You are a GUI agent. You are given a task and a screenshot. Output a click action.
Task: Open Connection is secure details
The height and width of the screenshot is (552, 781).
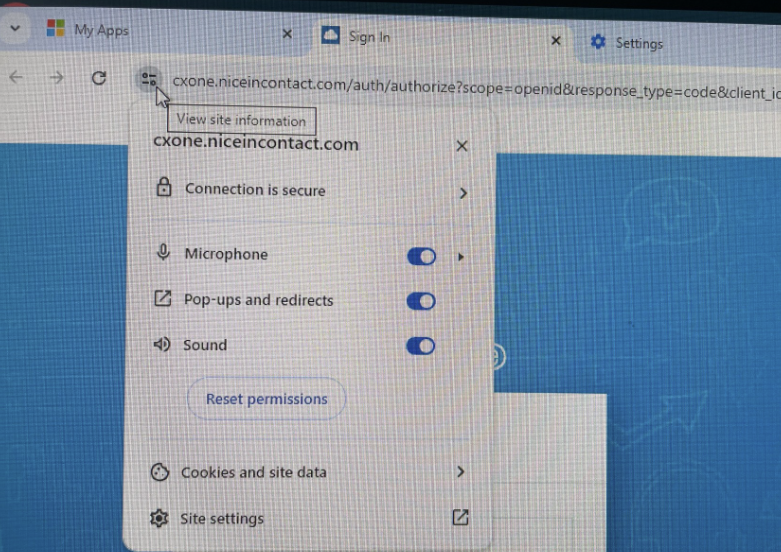tap(311, 191)
